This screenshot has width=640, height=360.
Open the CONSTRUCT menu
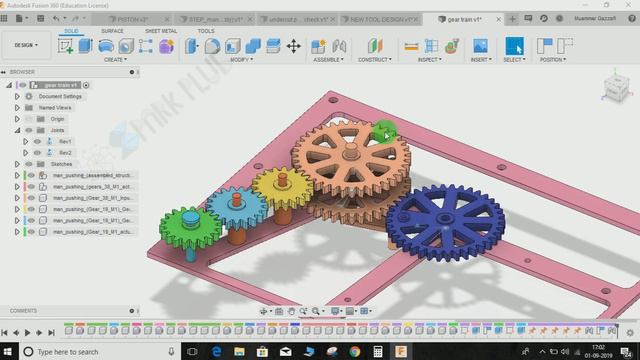(x=375, y=60)
